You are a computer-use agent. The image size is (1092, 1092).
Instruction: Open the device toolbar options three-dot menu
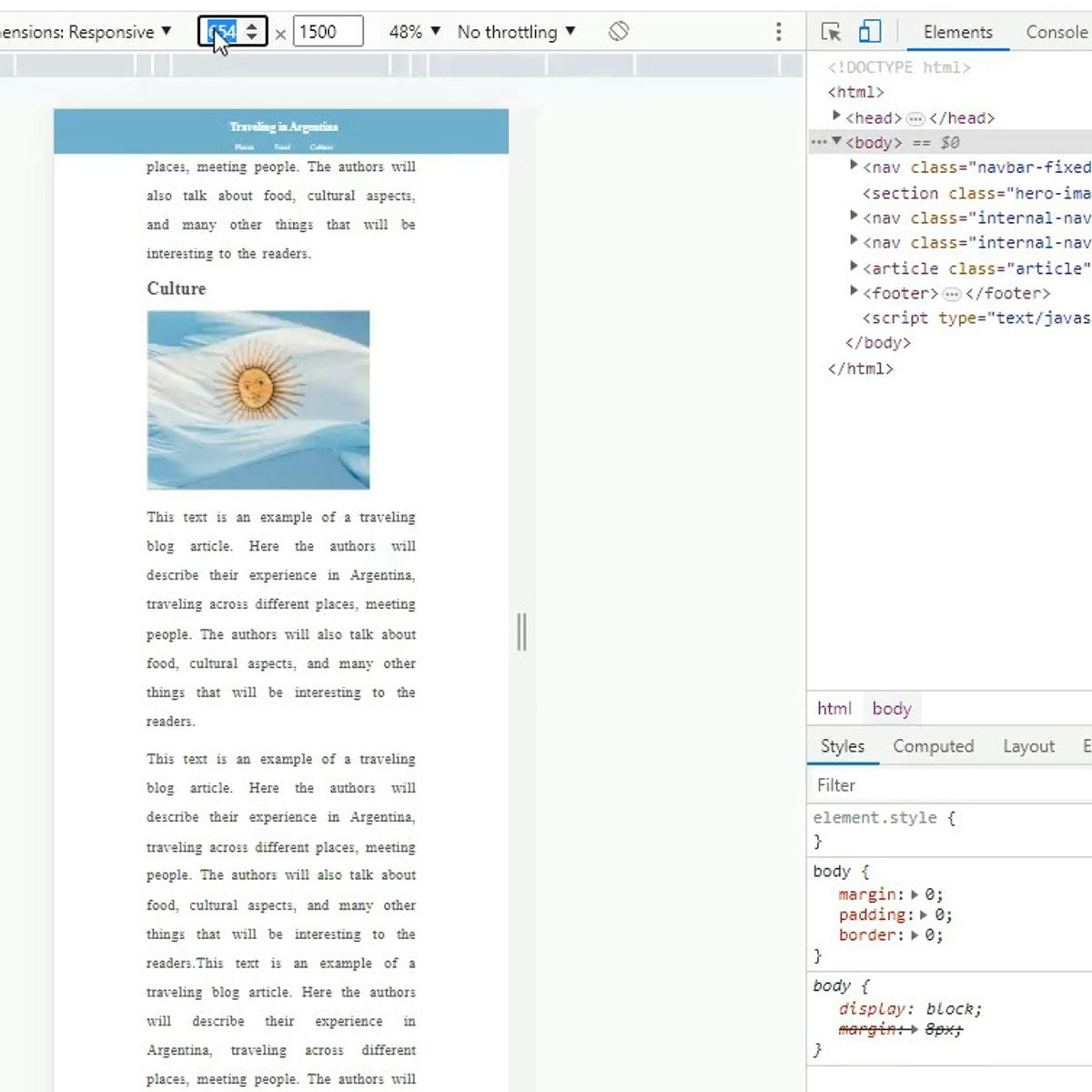pyautogui.click(x=779, y=31)
